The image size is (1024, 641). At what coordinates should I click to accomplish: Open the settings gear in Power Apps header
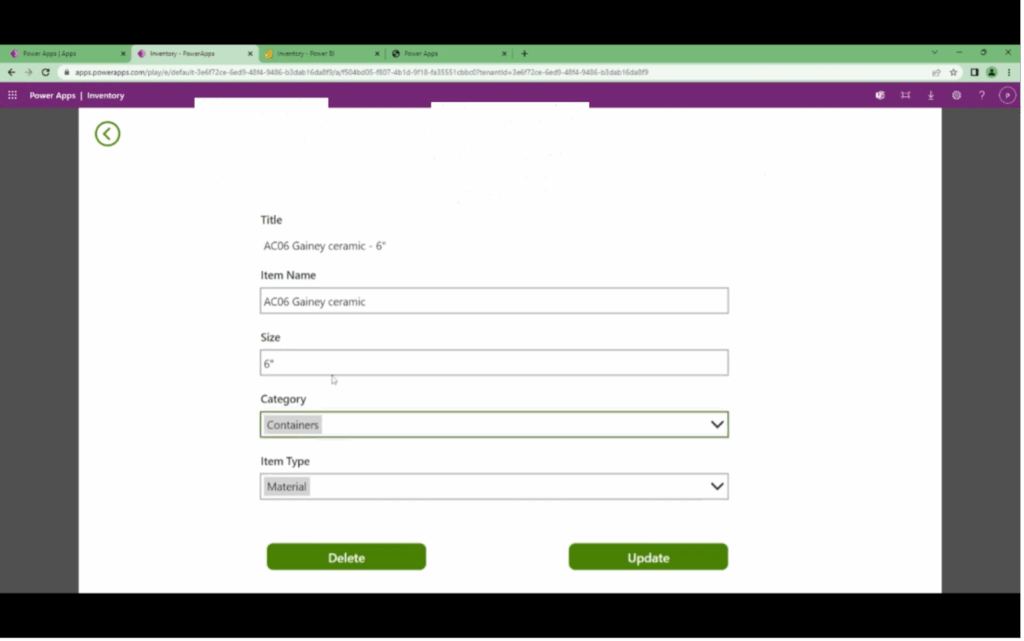pyautogui.click(x=956, y=95)
